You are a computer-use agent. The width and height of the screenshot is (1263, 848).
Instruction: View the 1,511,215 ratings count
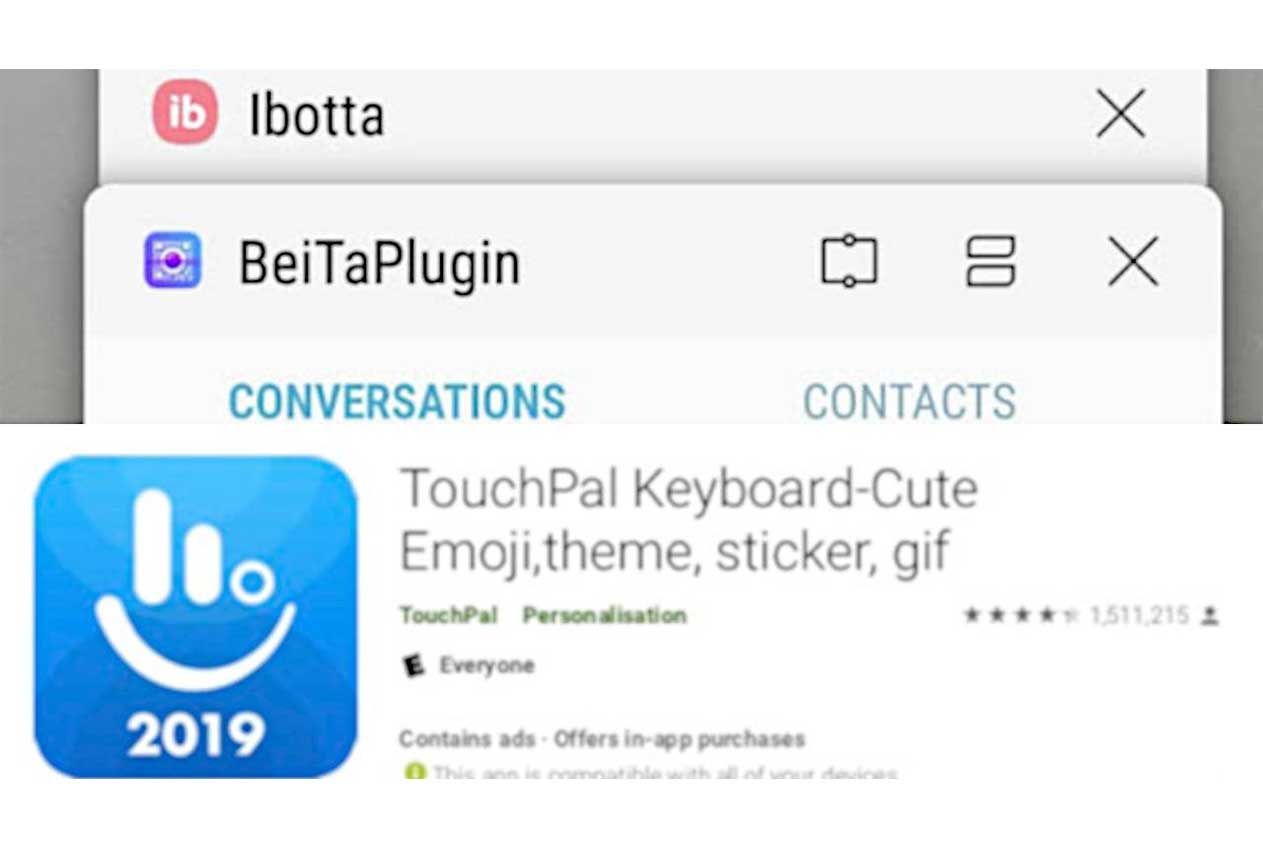tap(1139, 616)
